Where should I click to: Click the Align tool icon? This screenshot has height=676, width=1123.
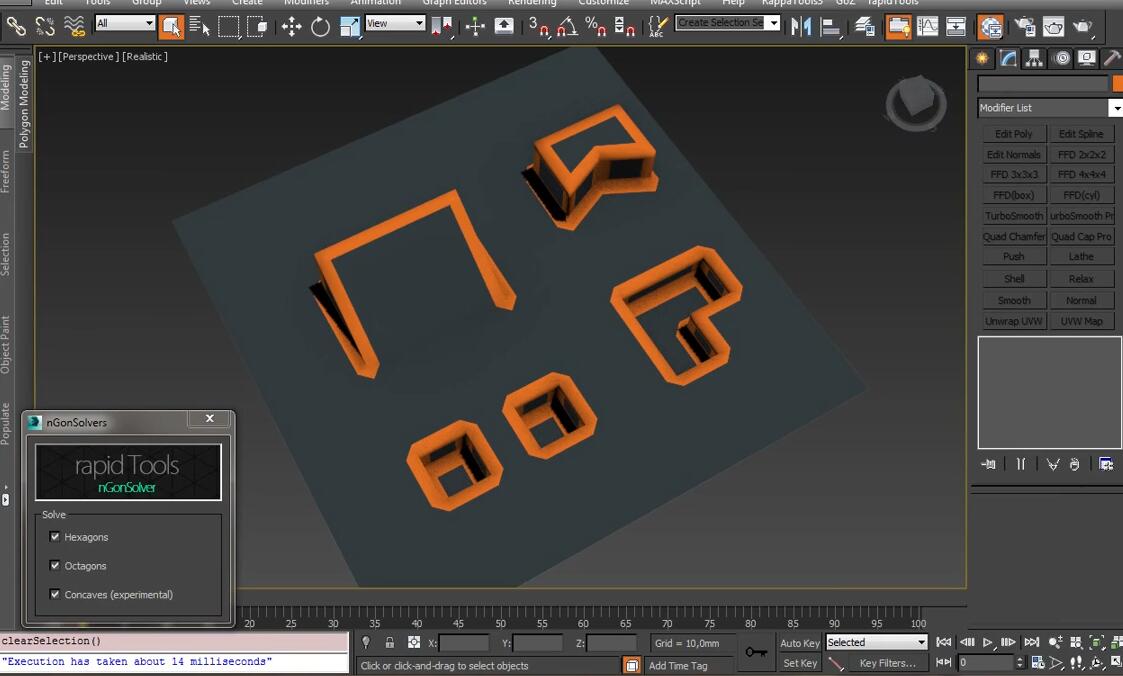(x=830, y=27)
